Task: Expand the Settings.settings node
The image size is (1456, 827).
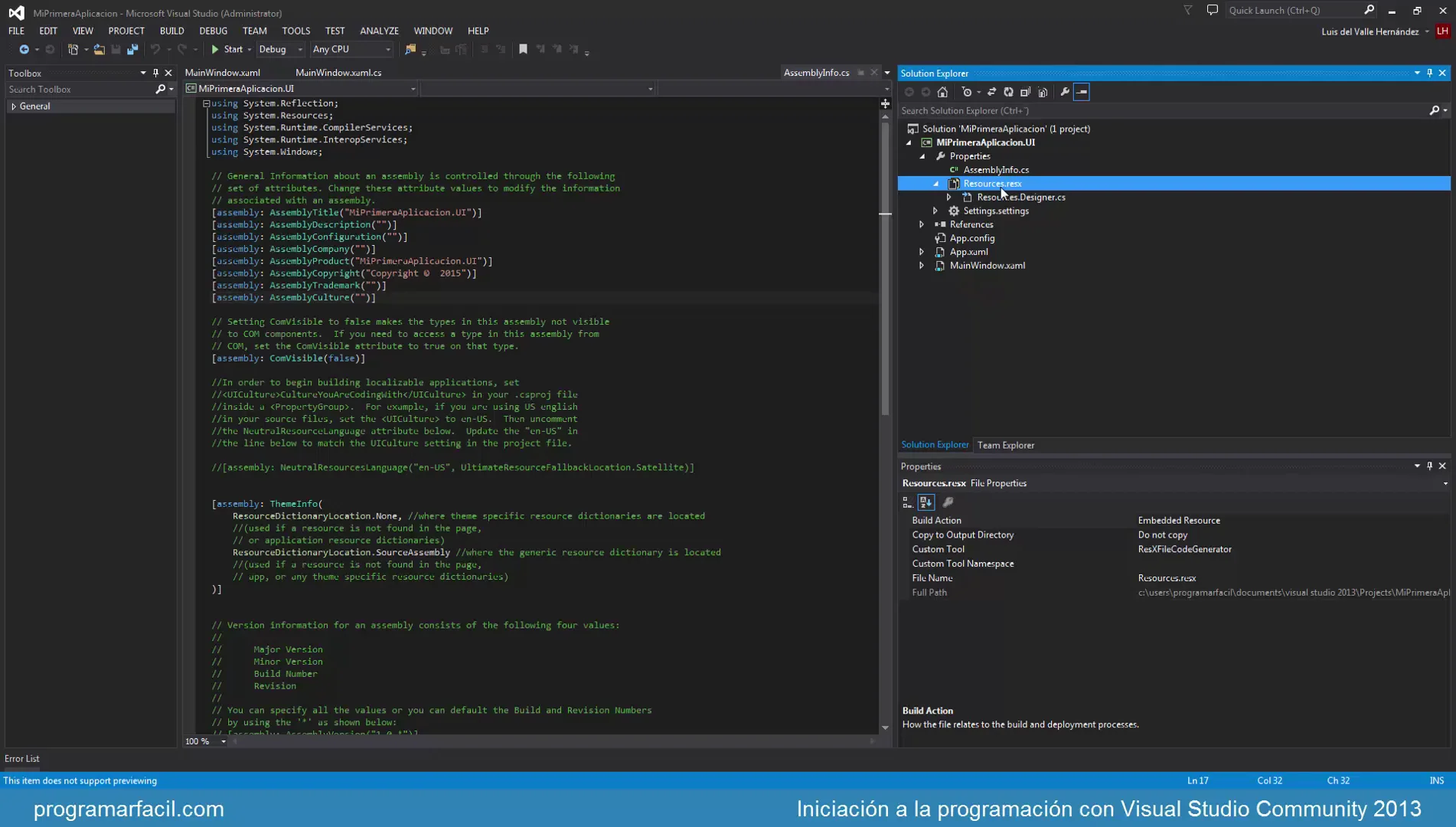Action: (x=935, y=211)
